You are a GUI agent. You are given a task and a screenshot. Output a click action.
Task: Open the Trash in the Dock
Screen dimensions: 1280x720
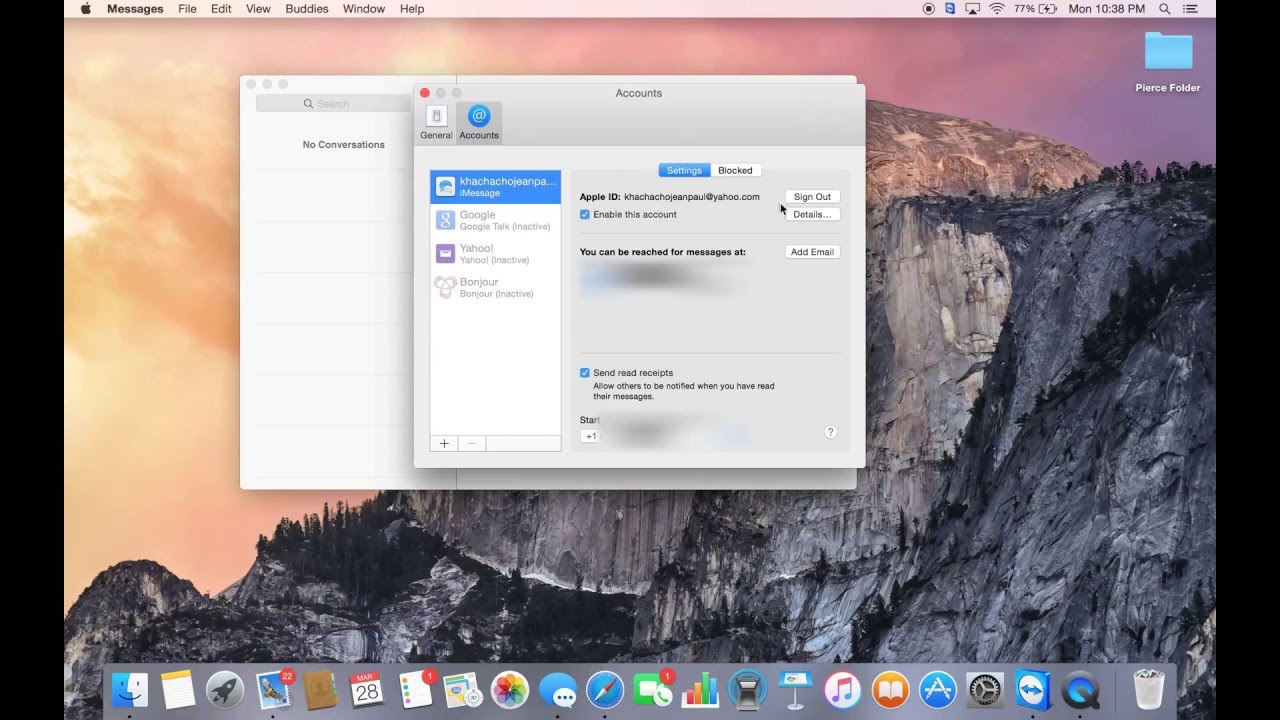[x=1148, y=690]
